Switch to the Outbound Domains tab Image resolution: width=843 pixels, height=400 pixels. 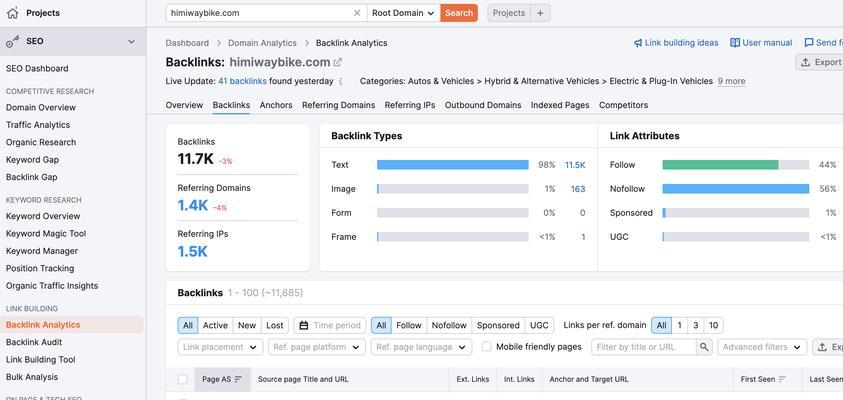click(483, 105)
